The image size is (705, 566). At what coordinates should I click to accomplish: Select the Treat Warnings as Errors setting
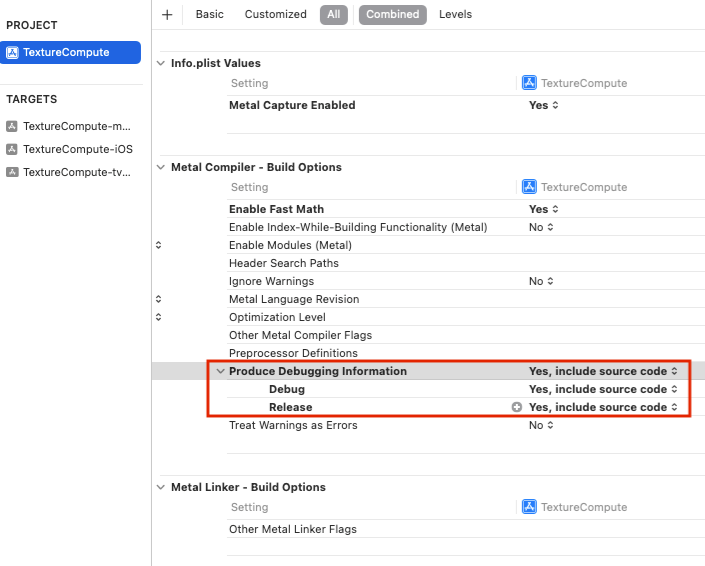coord(293,425)
